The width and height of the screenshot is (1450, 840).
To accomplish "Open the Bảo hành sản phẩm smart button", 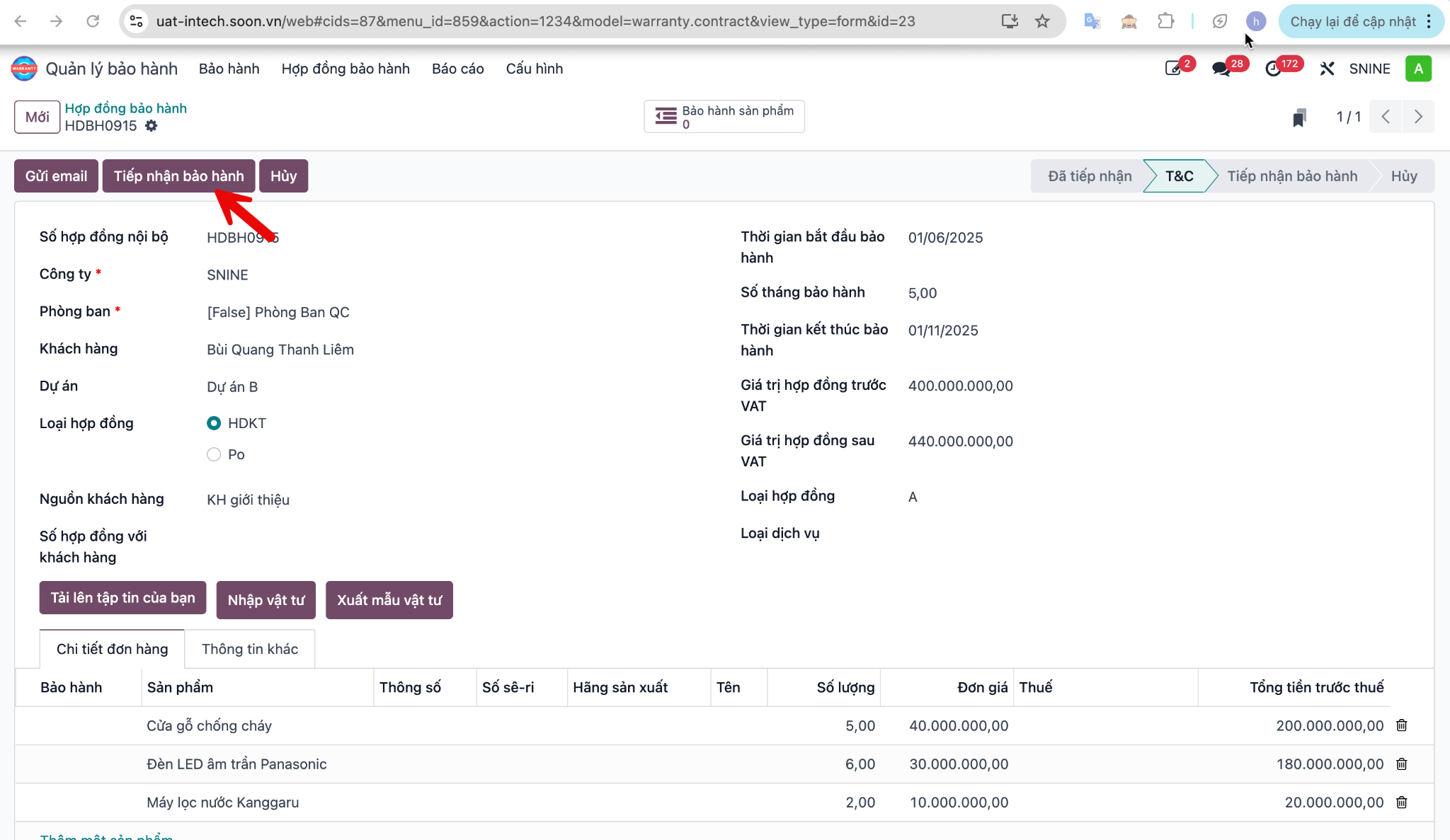I will 724,117.
